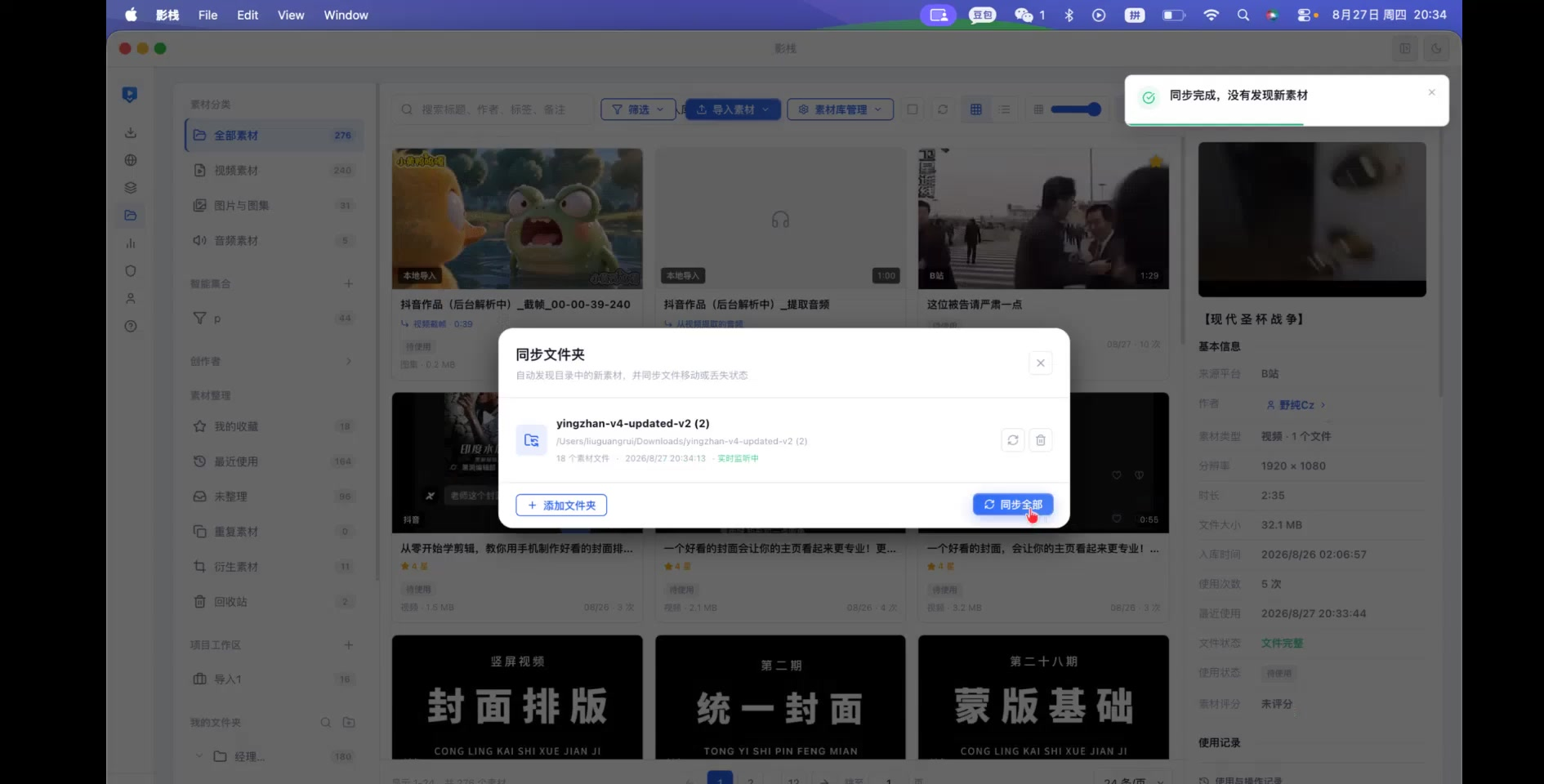Screen dimensions: 1544x784
Task: Open the 素材库管理 dropdown
Action: [840, 109]
